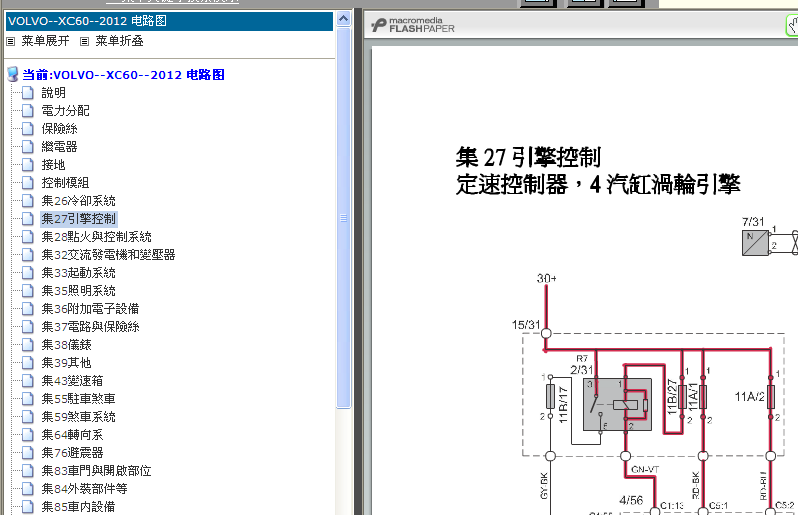Click the page icon next to 繼電器

pos(28,147)
